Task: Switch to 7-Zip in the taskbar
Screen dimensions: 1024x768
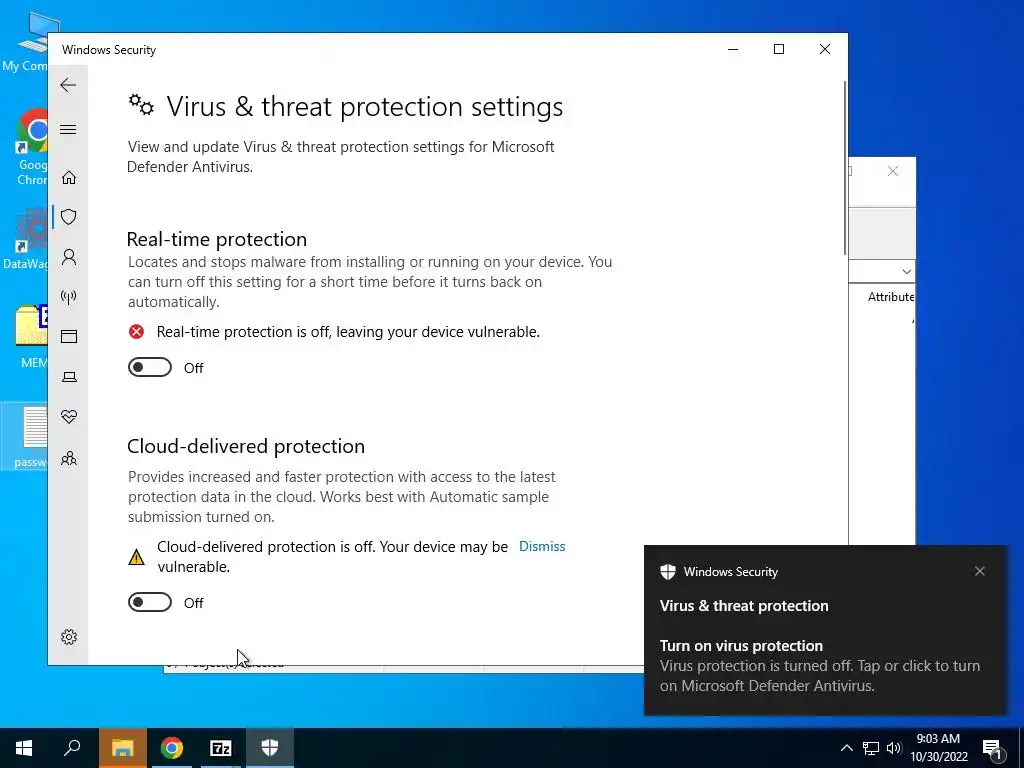Action: point(221,748)
